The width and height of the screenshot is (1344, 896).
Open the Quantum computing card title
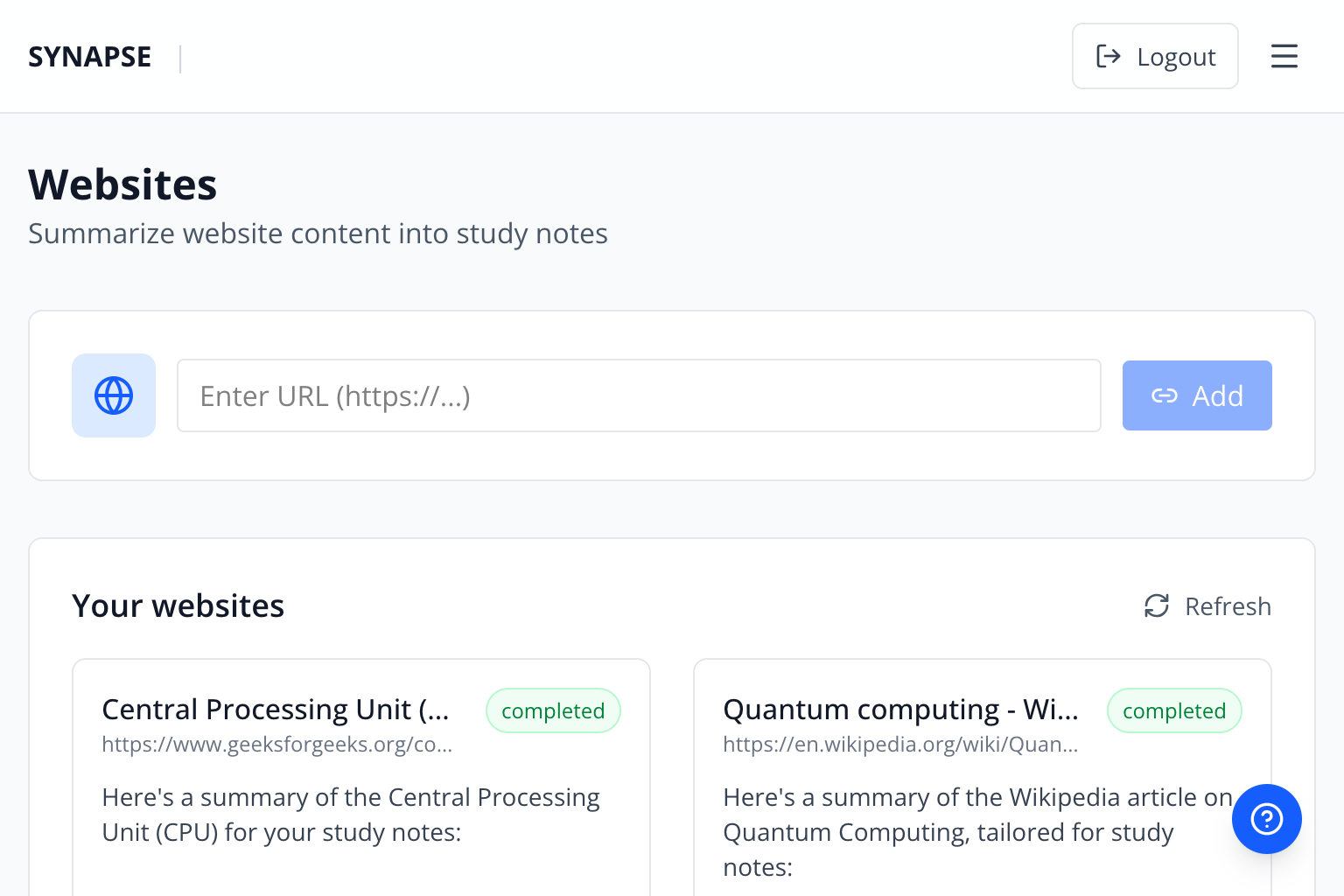[x=899, y=709]
